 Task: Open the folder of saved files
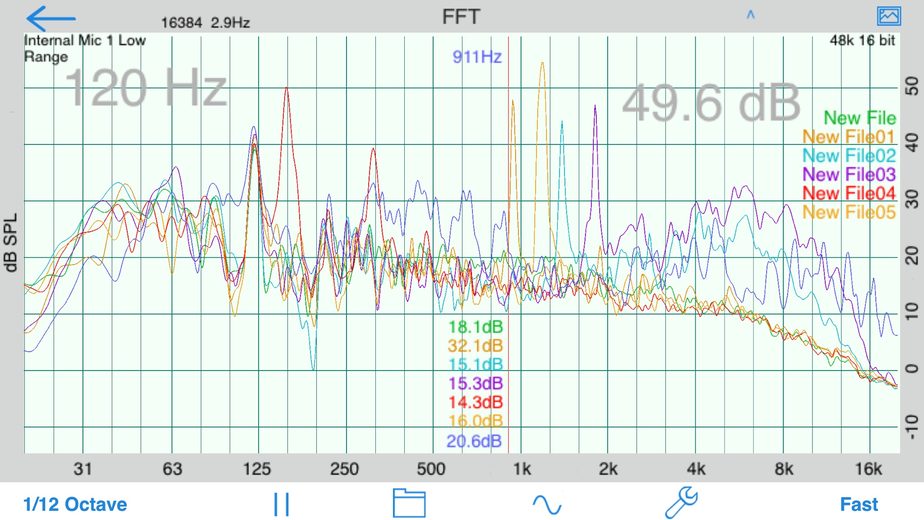(409, 503)
